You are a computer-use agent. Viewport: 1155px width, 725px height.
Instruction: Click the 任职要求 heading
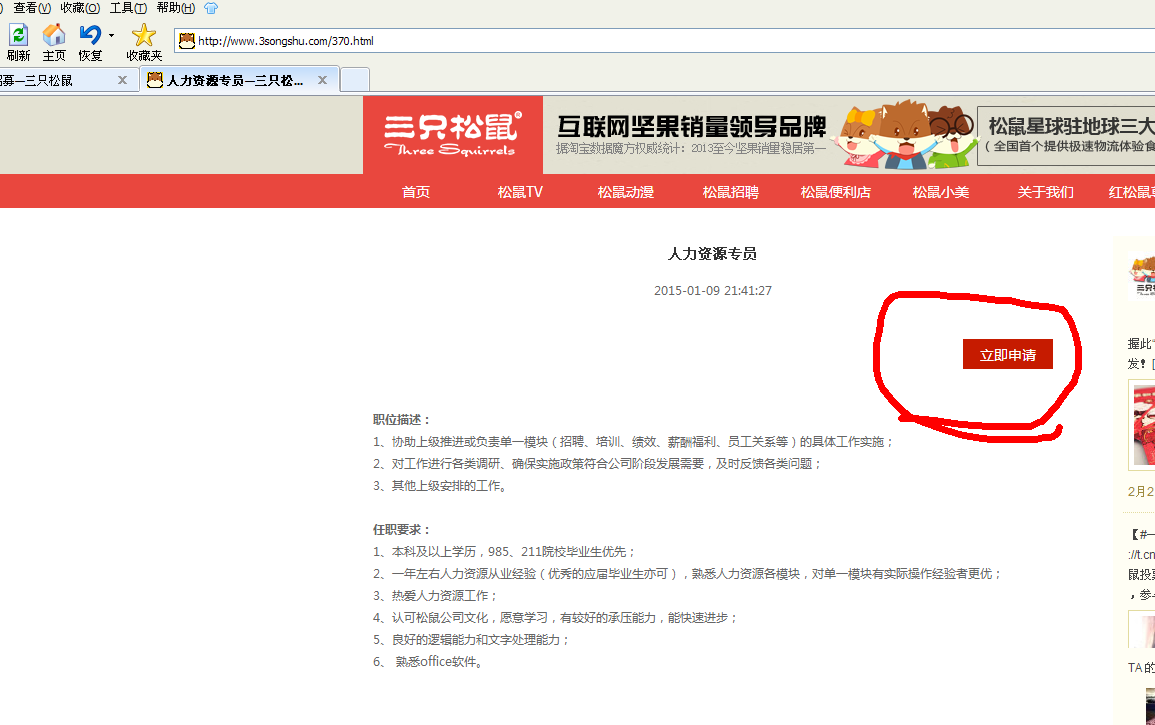(x=401, y=530)
